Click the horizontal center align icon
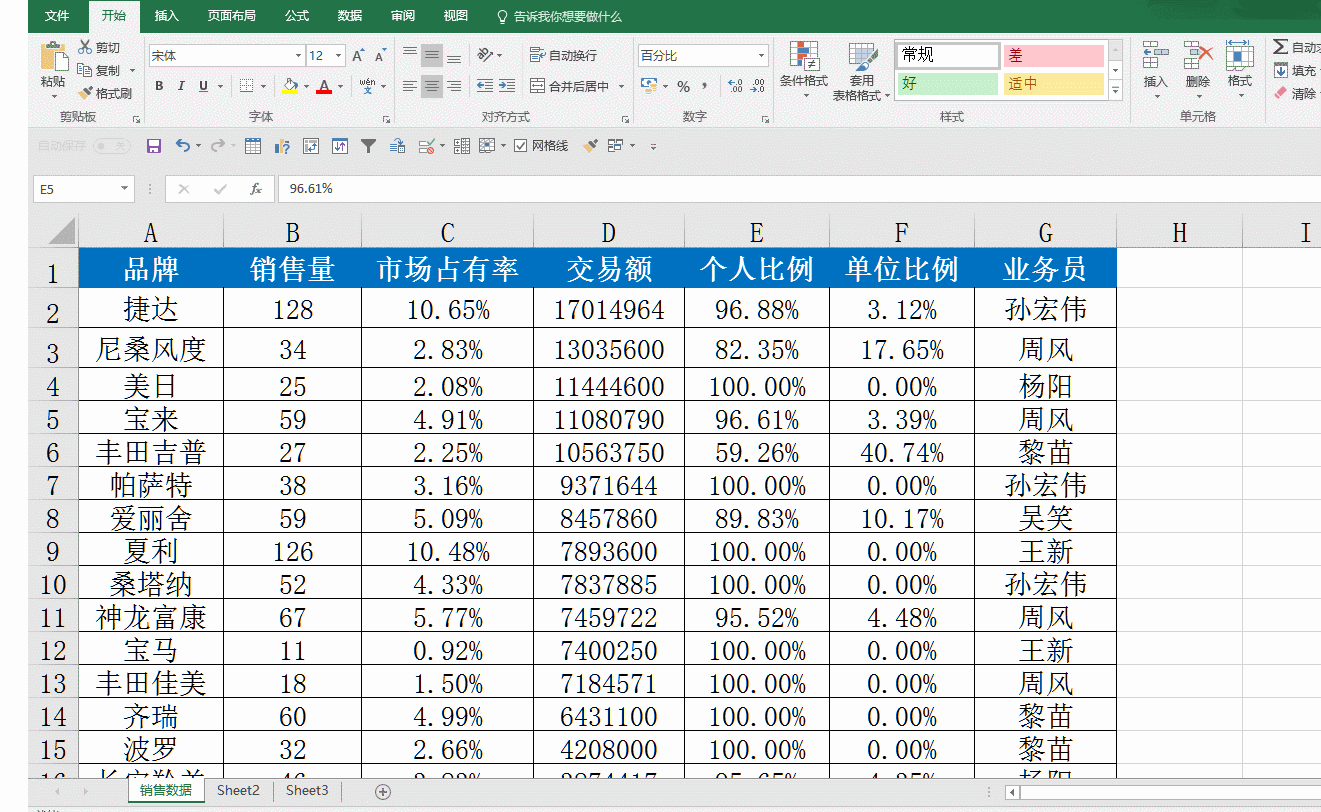Image resolution: width=1321 pixels, height=812 pixels. [x=431, y=87]
